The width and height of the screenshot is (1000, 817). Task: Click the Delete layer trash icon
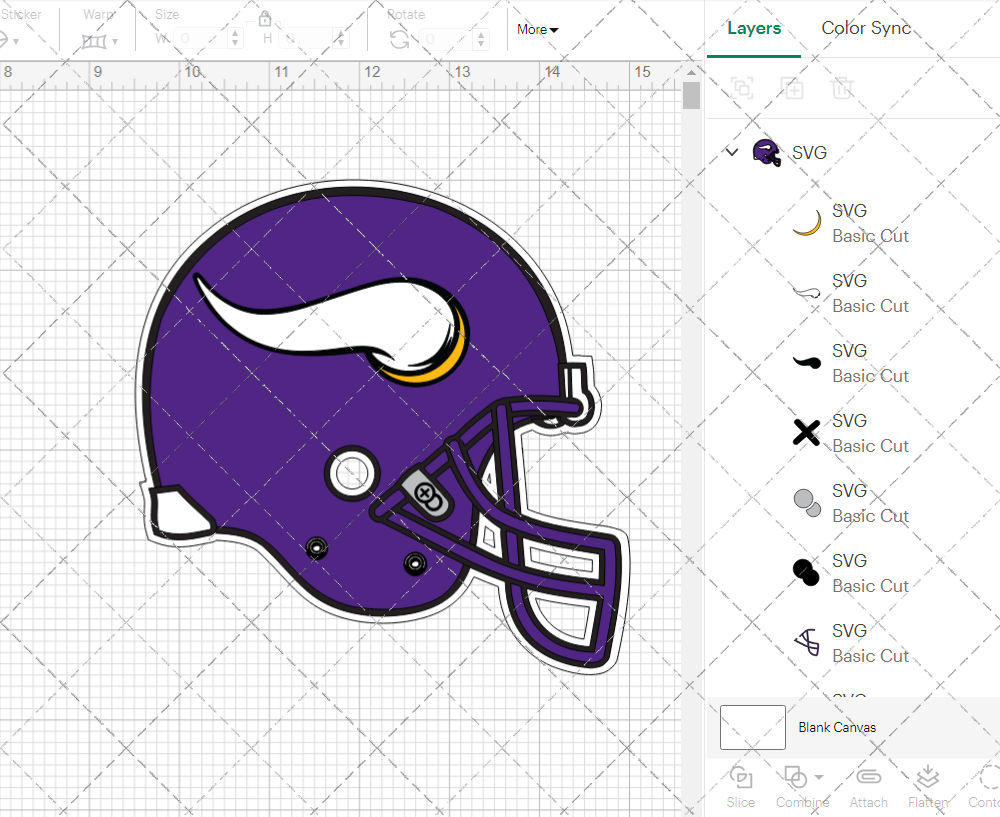[842, 87]
